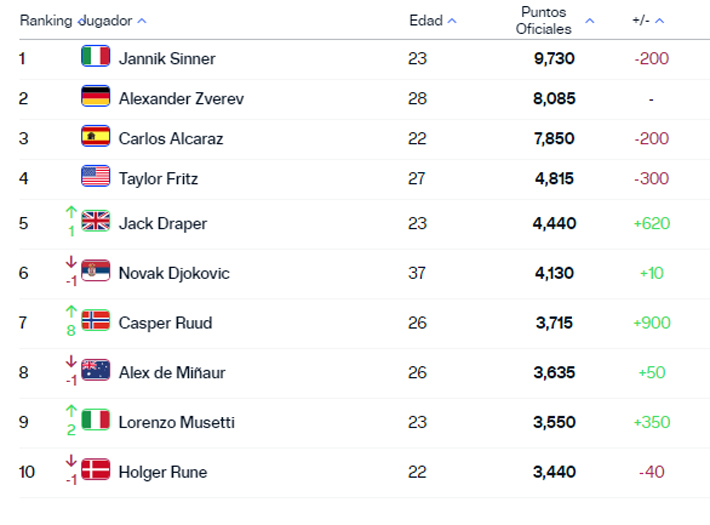Sort by +/- column arrow
This screenshot has width=710, height=525.
point(660,21)
